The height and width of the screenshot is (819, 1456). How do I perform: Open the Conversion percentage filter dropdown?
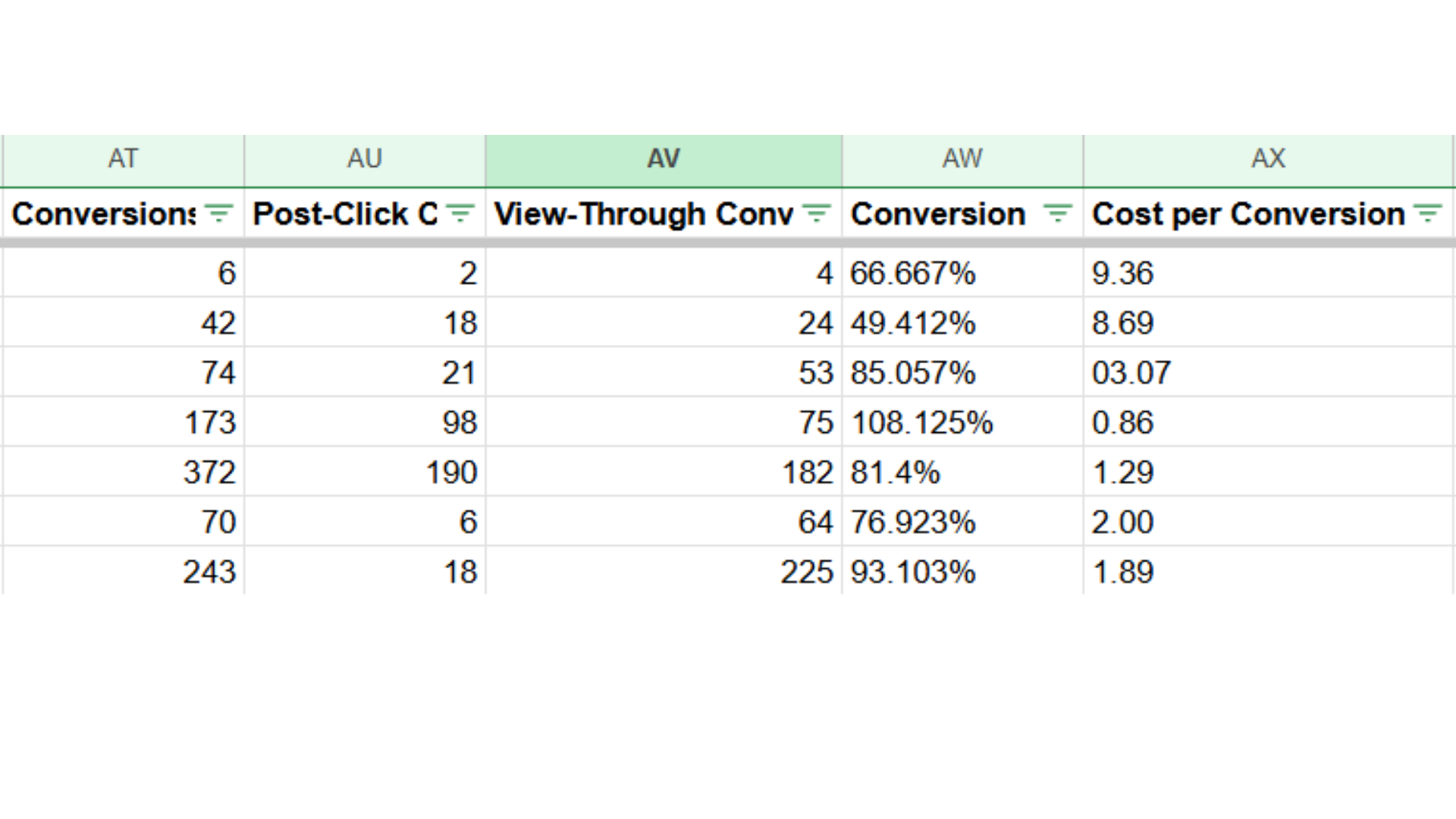(x=1057, y=214)
